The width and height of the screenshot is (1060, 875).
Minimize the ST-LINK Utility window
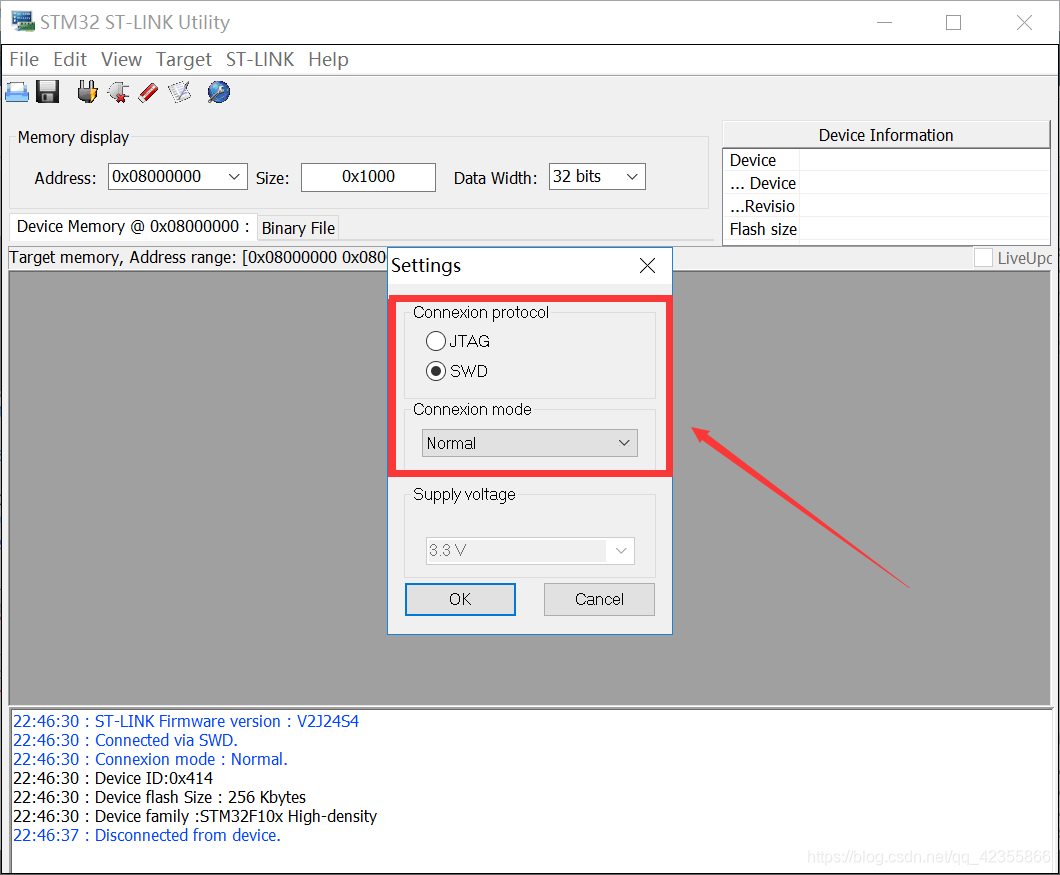[884, 22]
